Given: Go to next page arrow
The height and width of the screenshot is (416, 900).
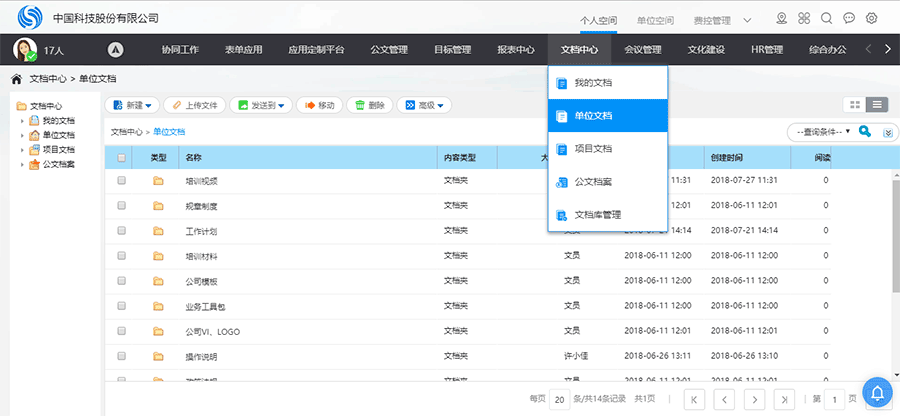Looking at the screenshot, I should pyautogui.click(x=757, y=398).
